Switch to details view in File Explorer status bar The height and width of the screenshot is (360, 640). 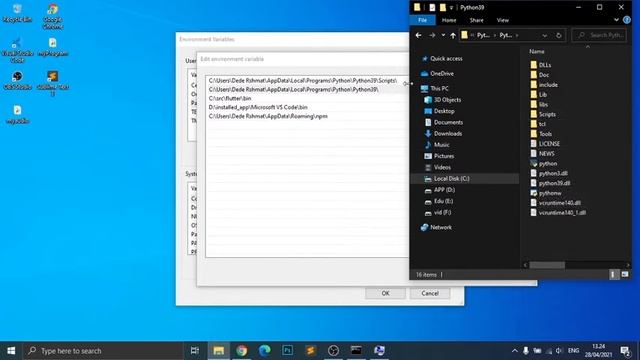point(613,275)
